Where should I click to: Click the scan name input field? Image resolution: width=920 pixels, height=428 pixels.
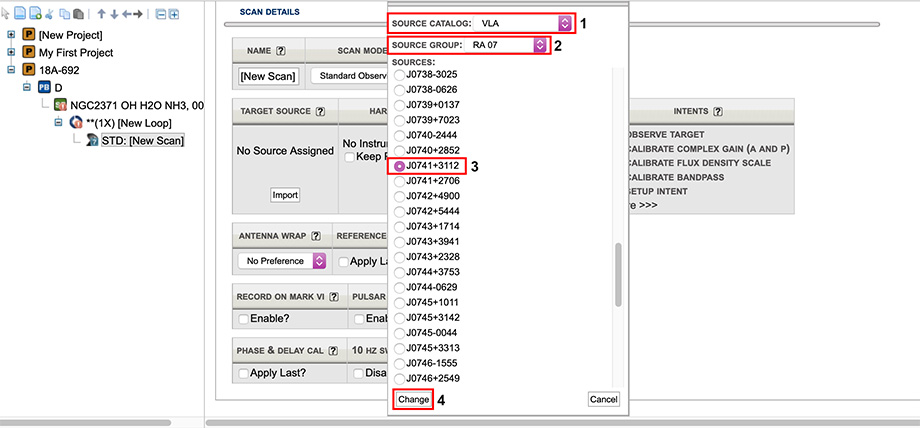coord(267,76)
